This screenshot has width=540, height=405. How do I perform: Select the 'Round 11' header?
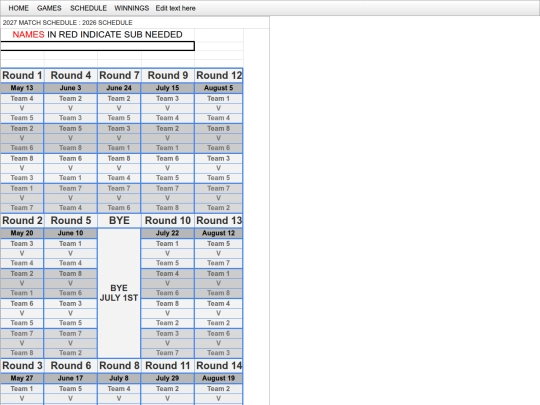pos(168,365)
